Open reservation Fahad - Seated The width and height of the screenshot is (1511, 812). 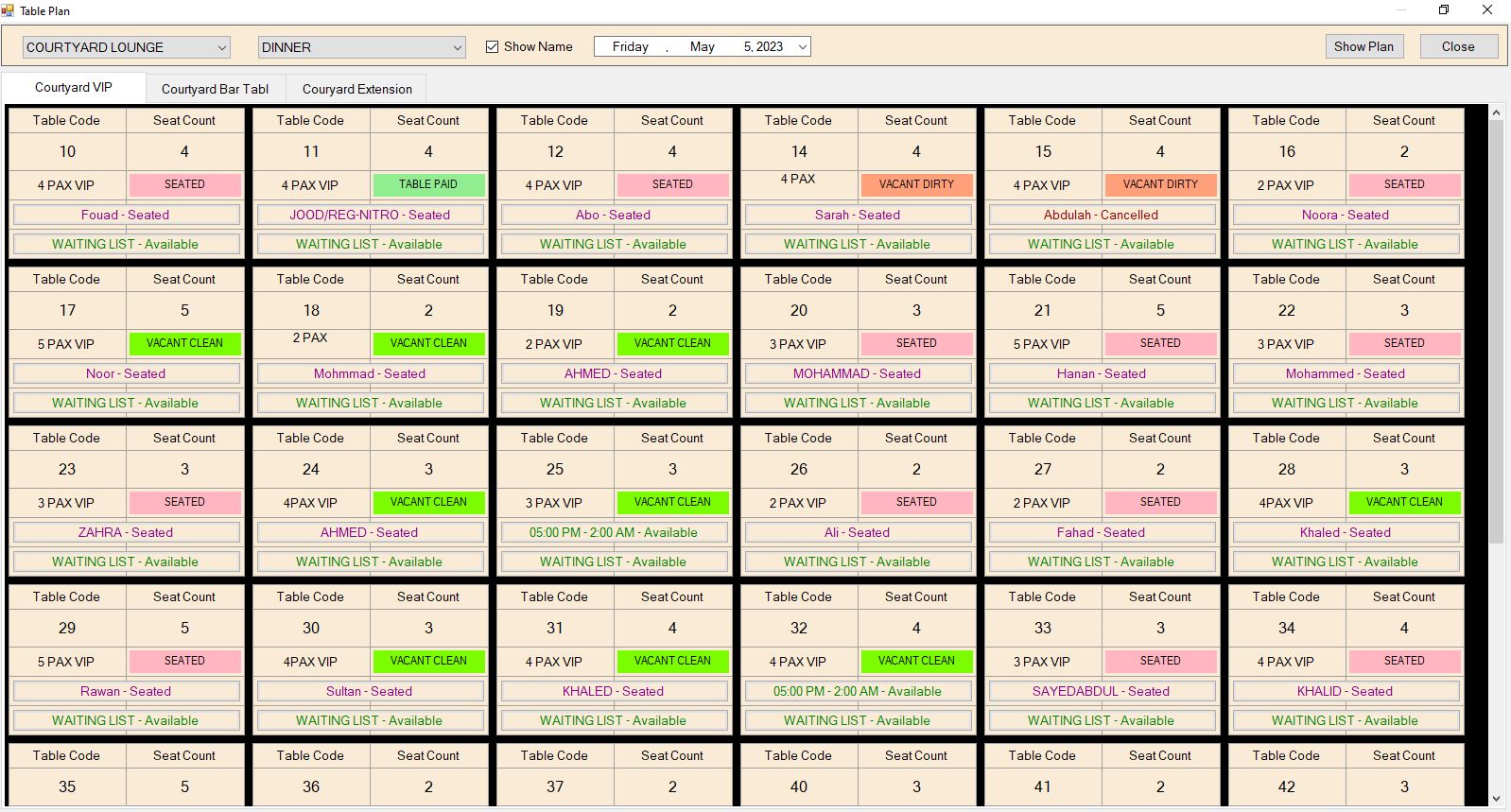(1101, 532)
